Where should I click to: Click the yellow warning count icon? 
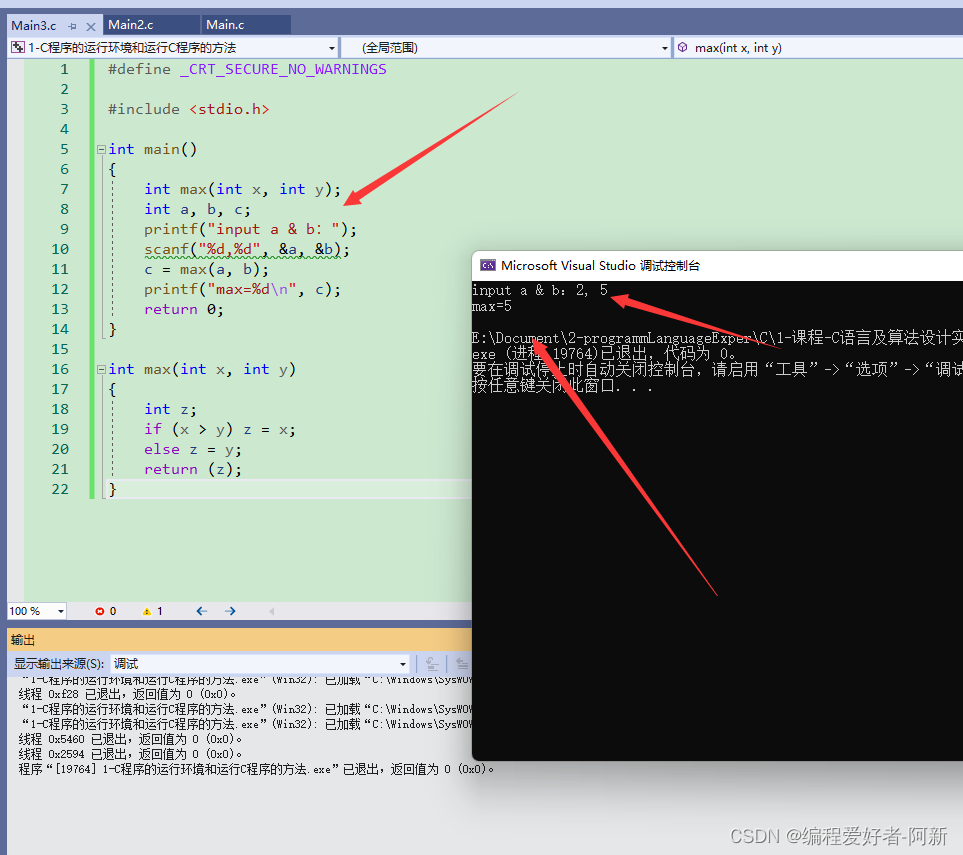[147, 611]
